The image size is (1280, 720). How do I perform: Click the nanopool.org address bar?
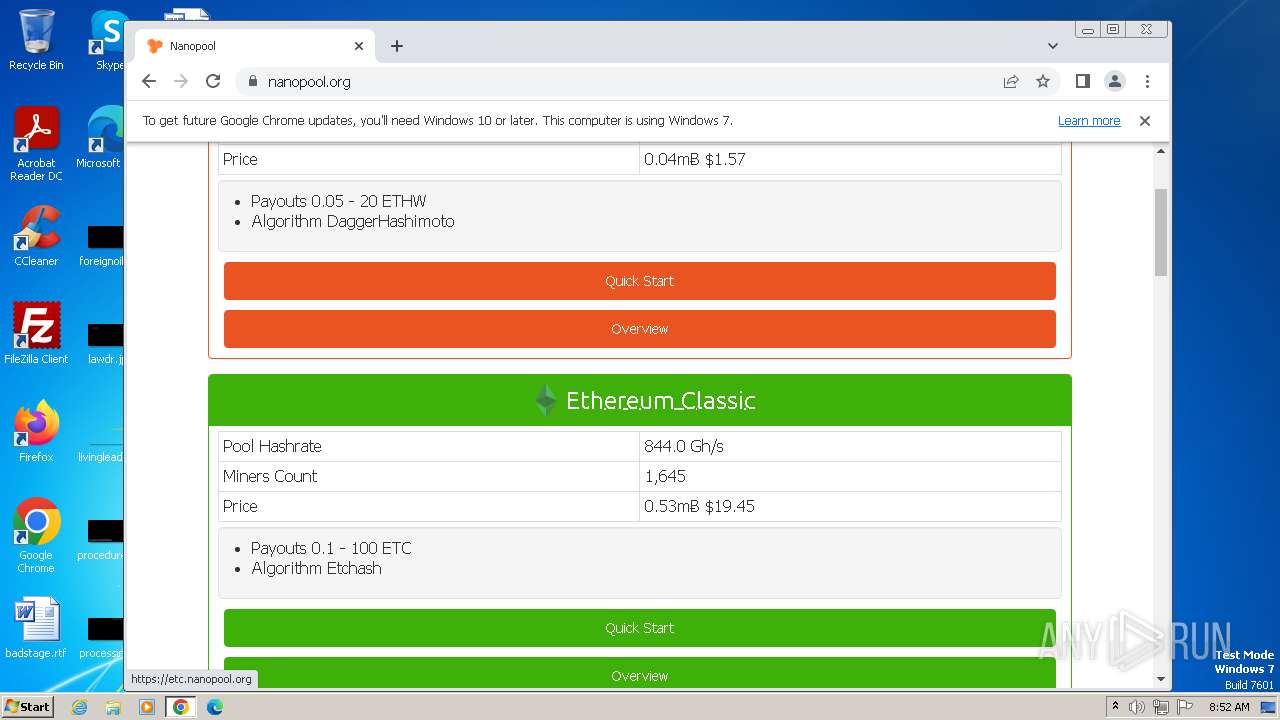630,82
